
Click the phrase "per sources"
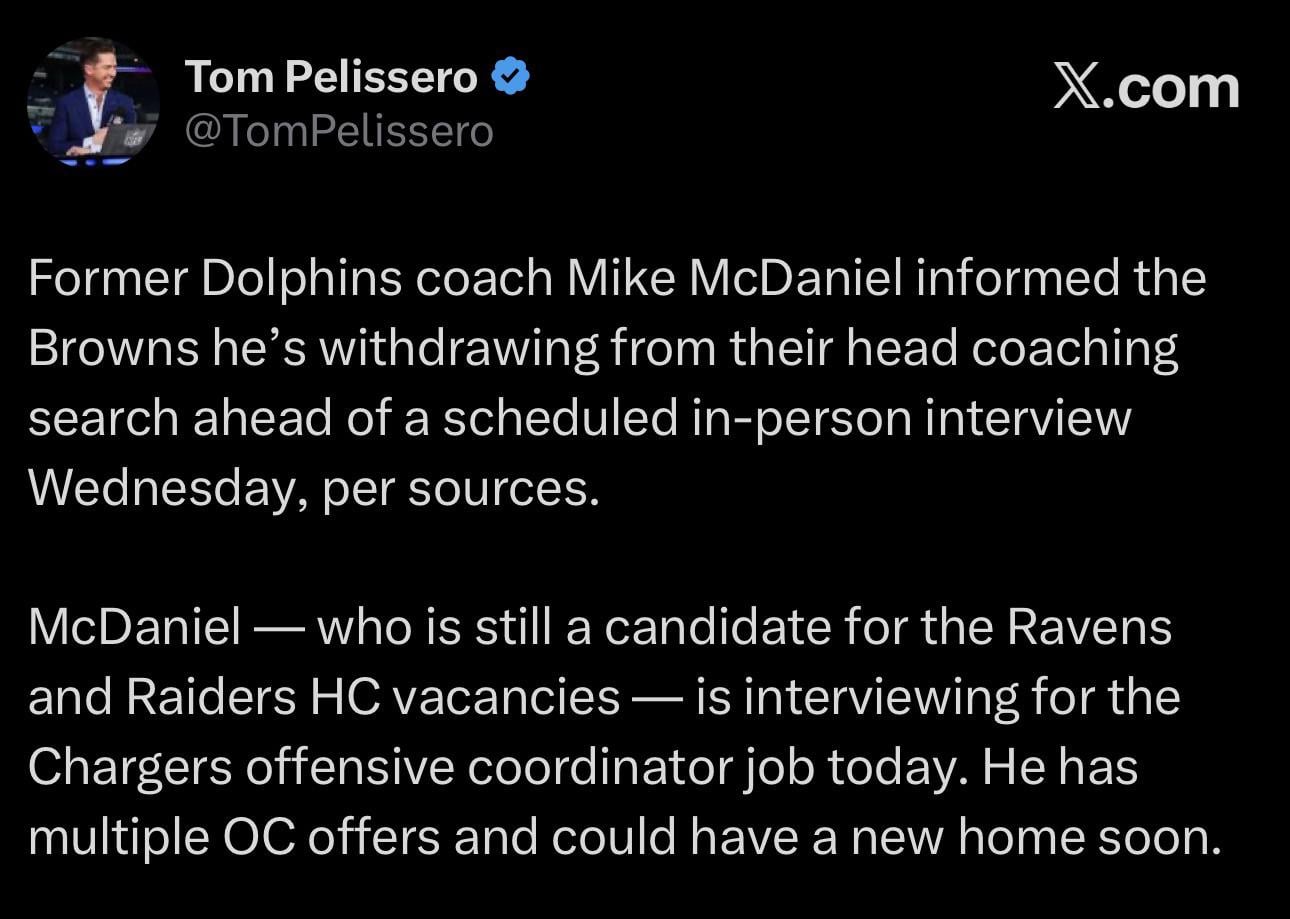click(459, 487)
